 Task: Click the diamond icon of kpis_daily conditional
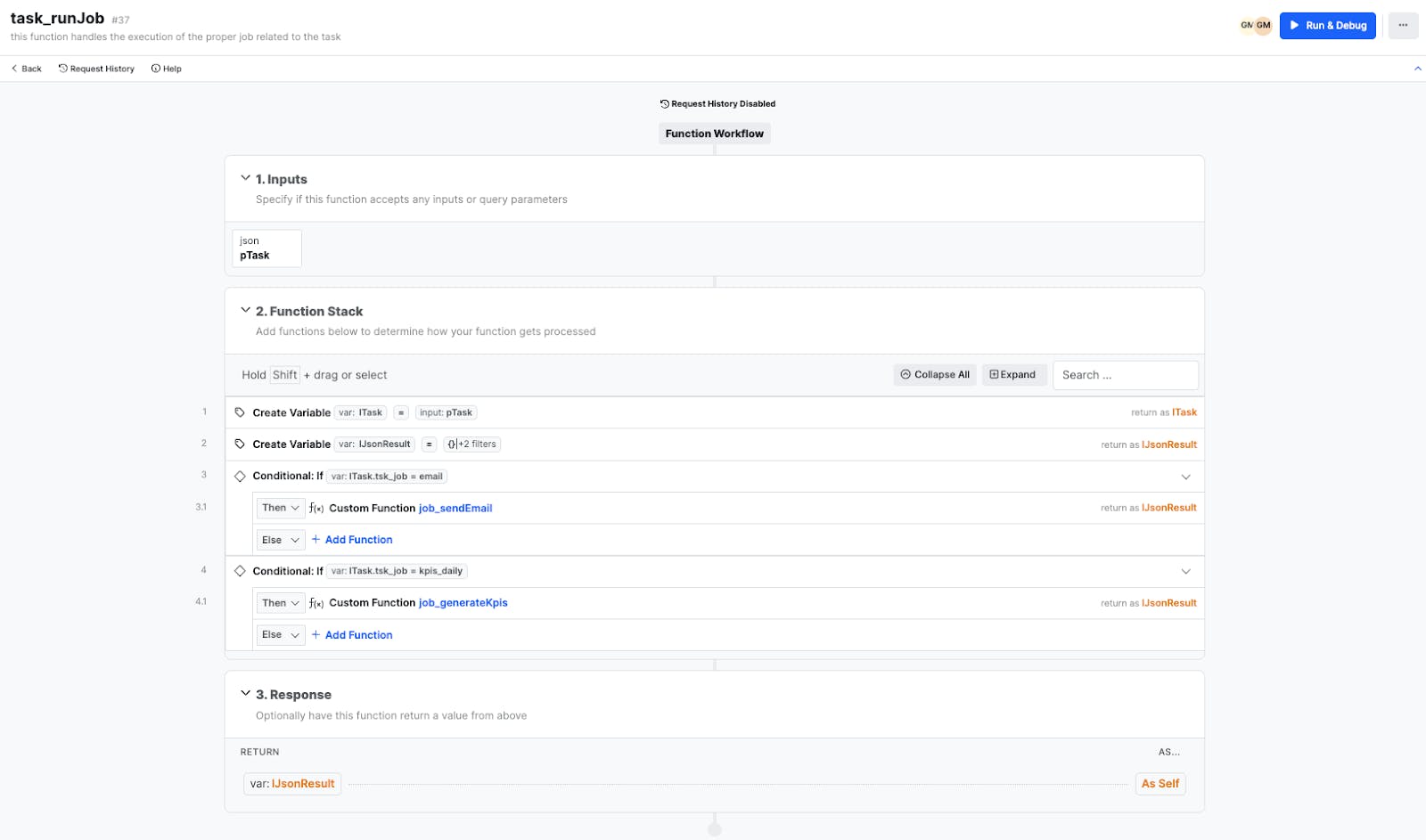(240, 571)
